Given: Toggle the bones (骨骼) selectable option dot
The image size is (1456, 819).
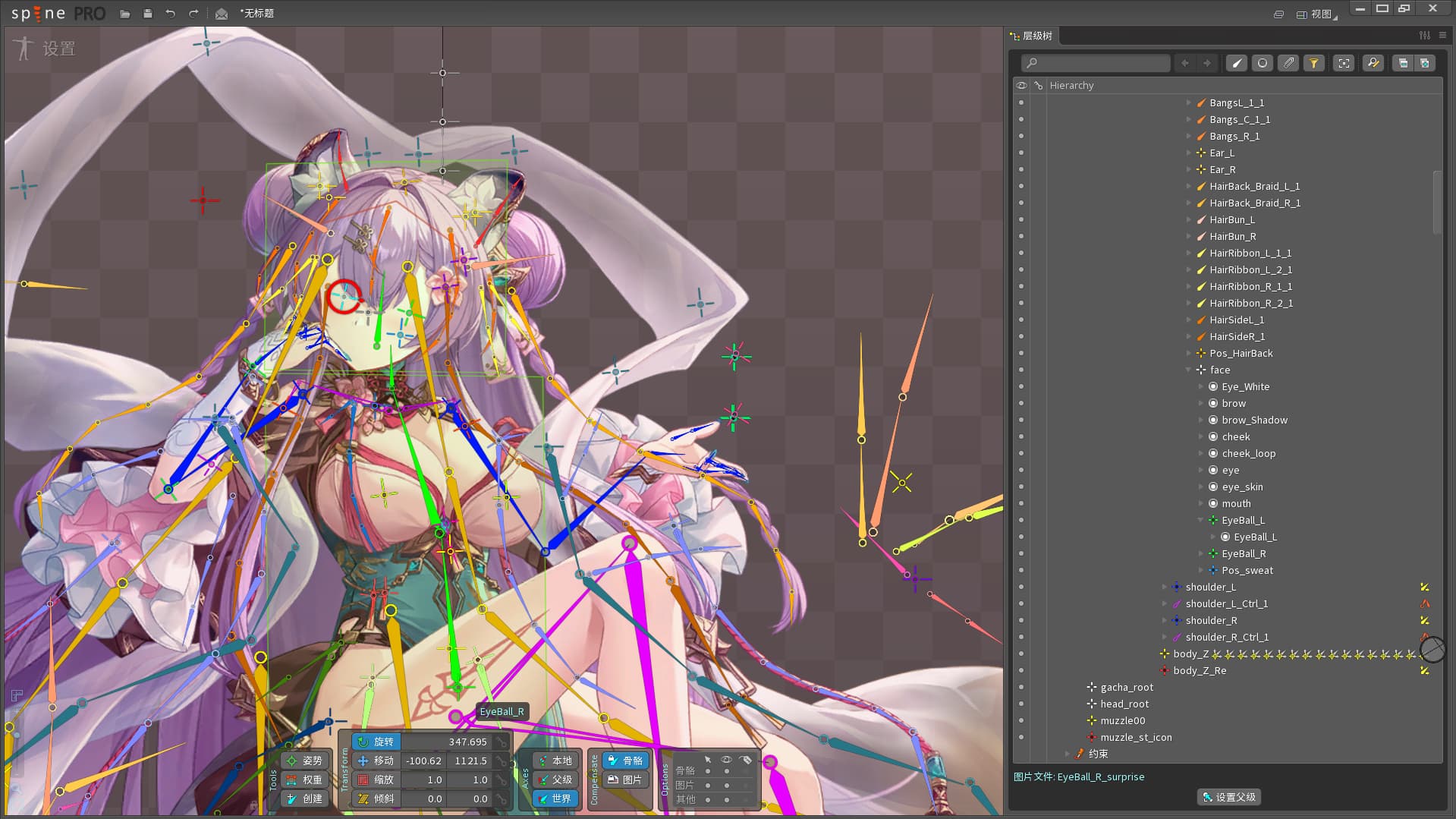Looking at the screenshot, I should (708, 771).
